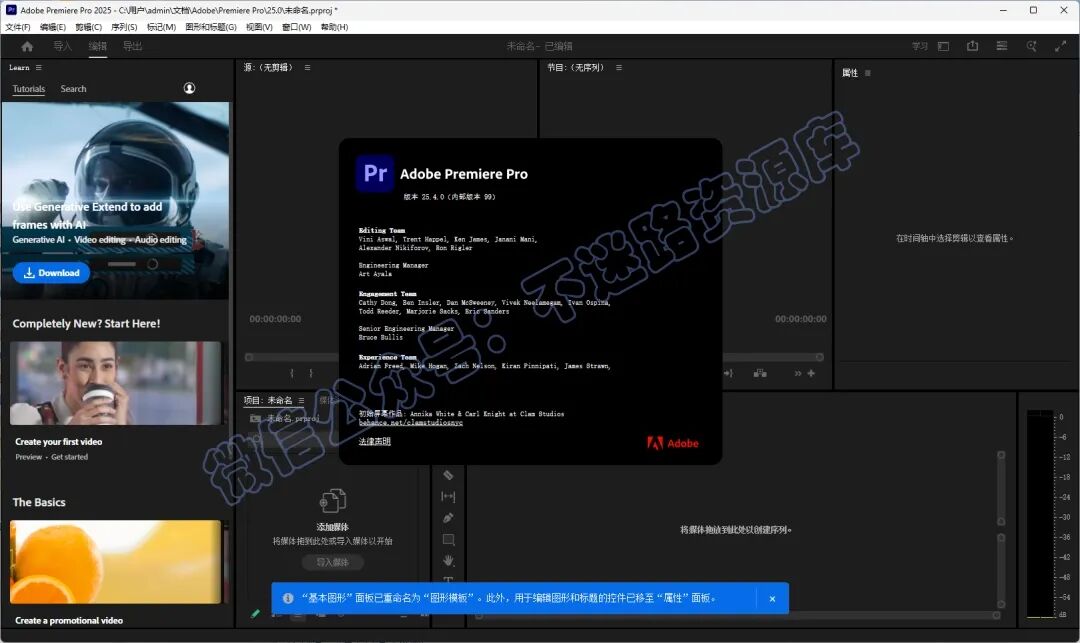Open the 标记(M) menu
Viewport: 1080px width, 643px height.
[x=161, y=27]
